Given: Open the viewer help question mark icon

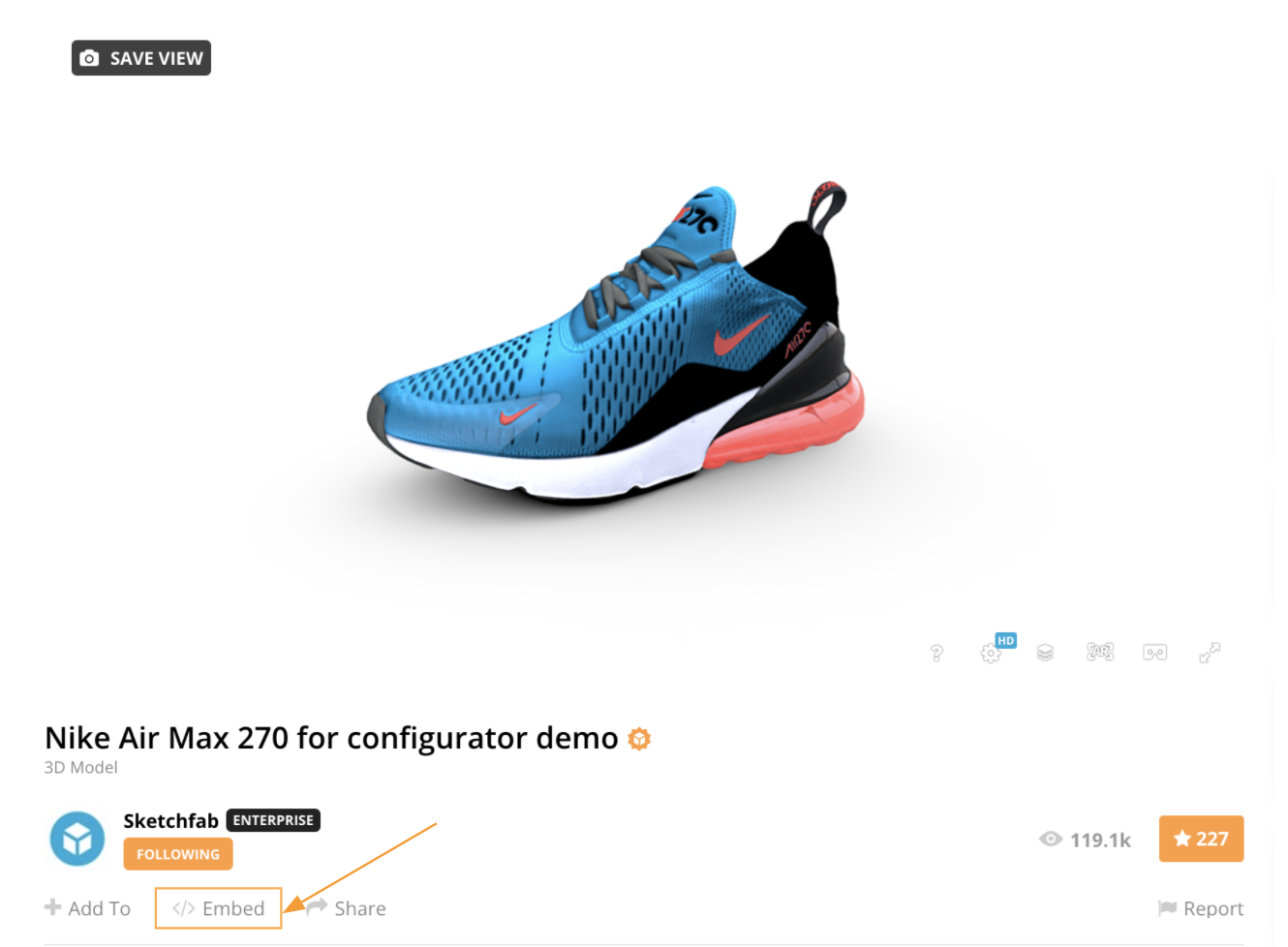Looking at the screenshot, I should pos(936,654).
